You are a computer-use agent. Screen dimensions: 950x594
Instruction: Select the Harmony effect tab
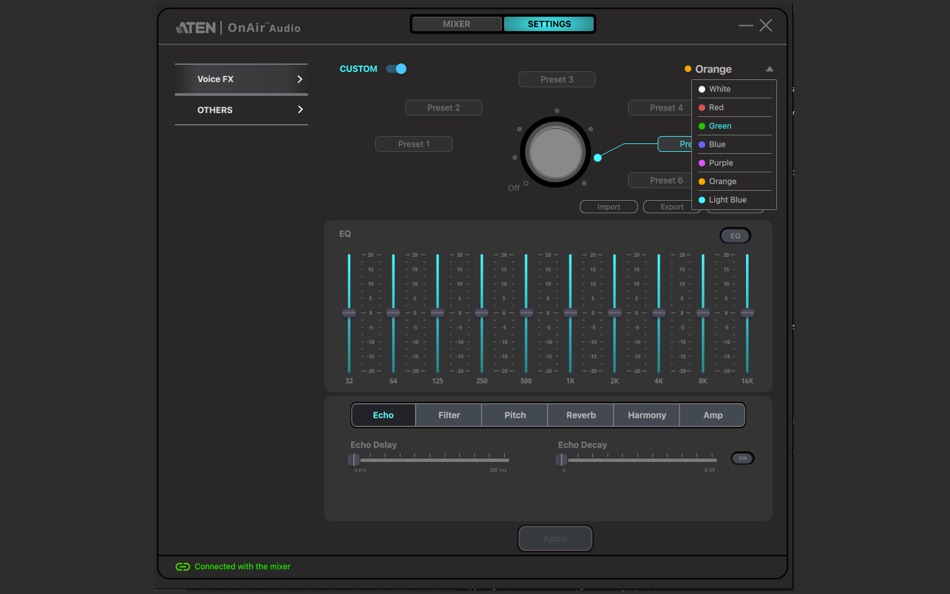(x=647, y=415)
